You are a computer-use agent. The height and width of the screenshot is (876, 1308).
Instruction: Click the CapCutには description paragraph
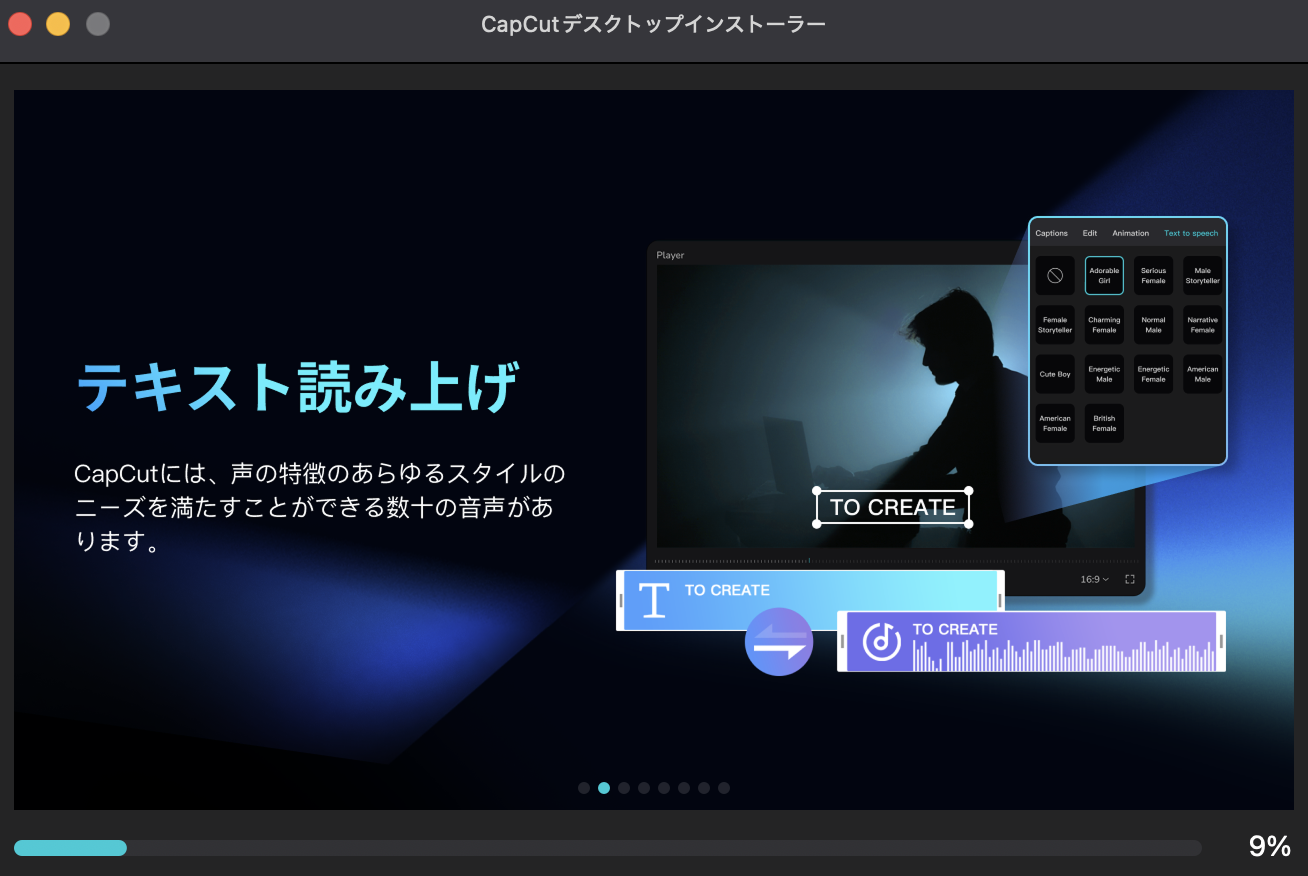(320, 508)
